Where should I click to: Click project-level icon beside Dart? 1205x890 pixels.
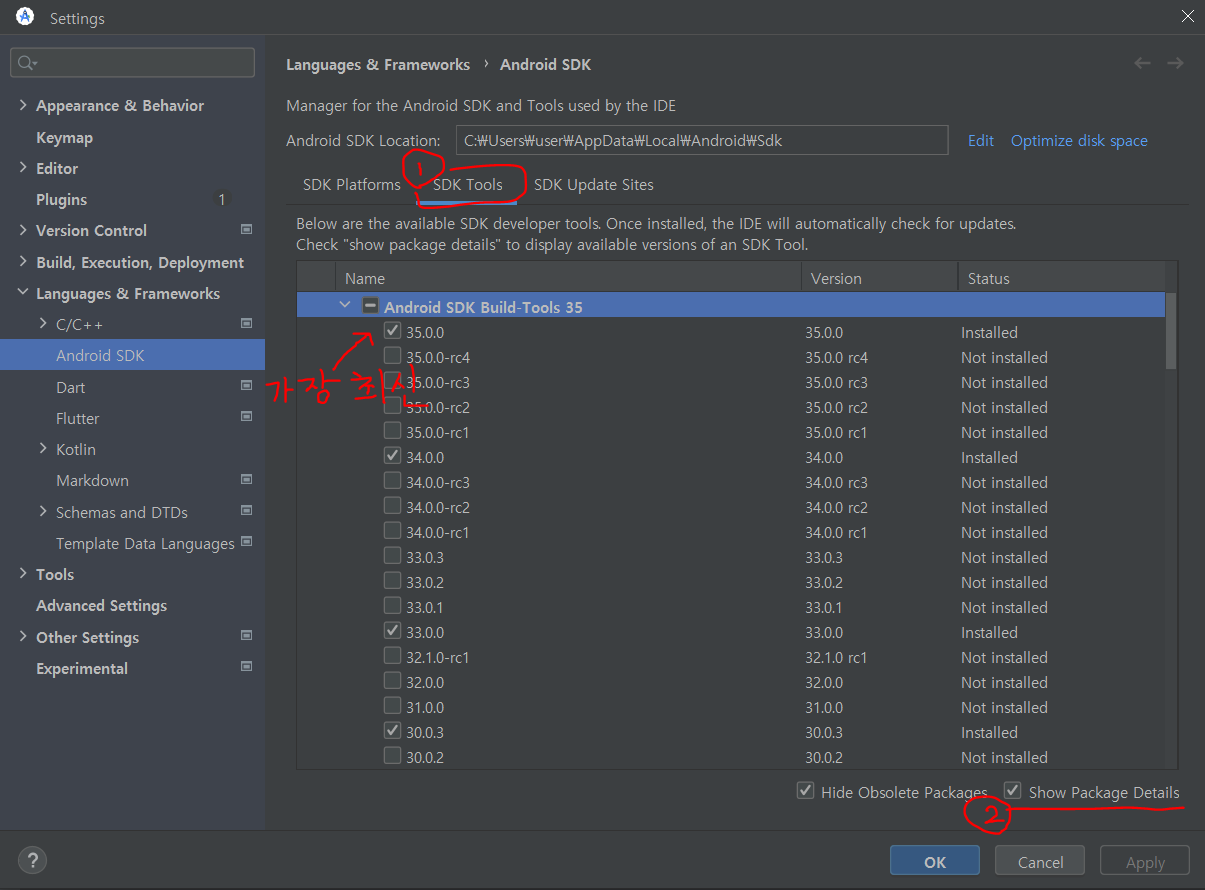tap(247, 386)
